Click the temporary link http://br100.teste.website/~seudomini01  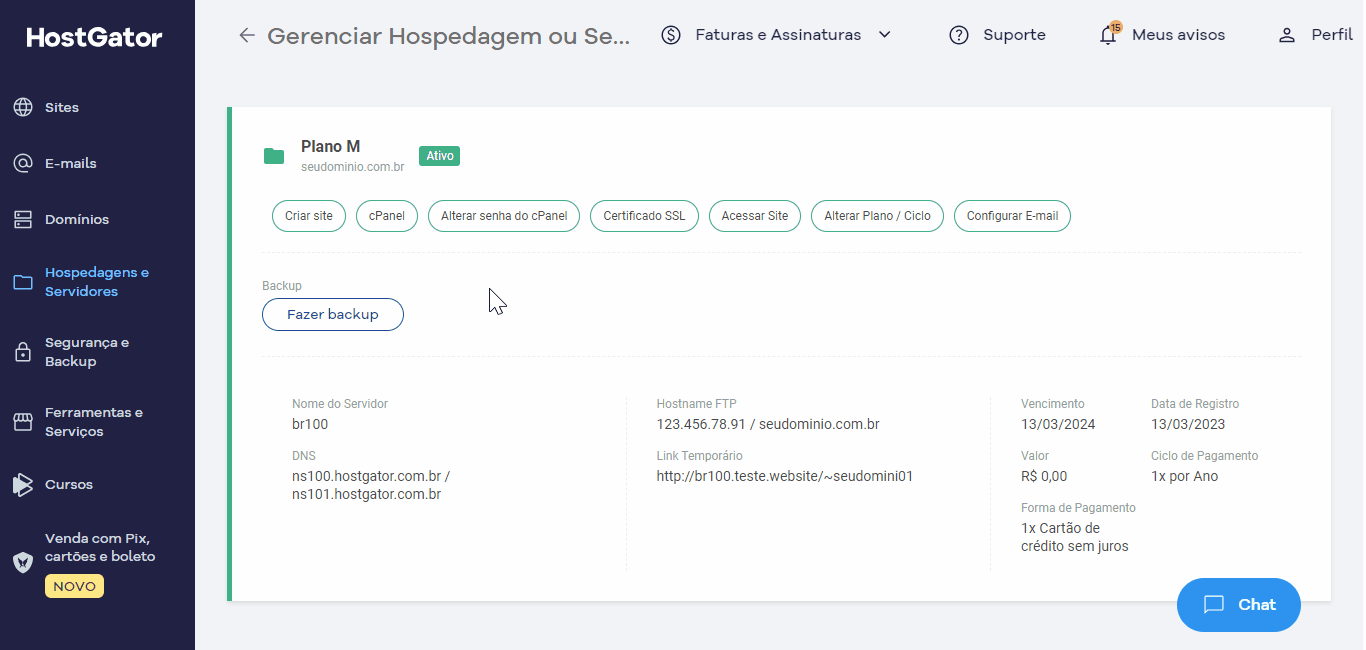tap(785, 476)
